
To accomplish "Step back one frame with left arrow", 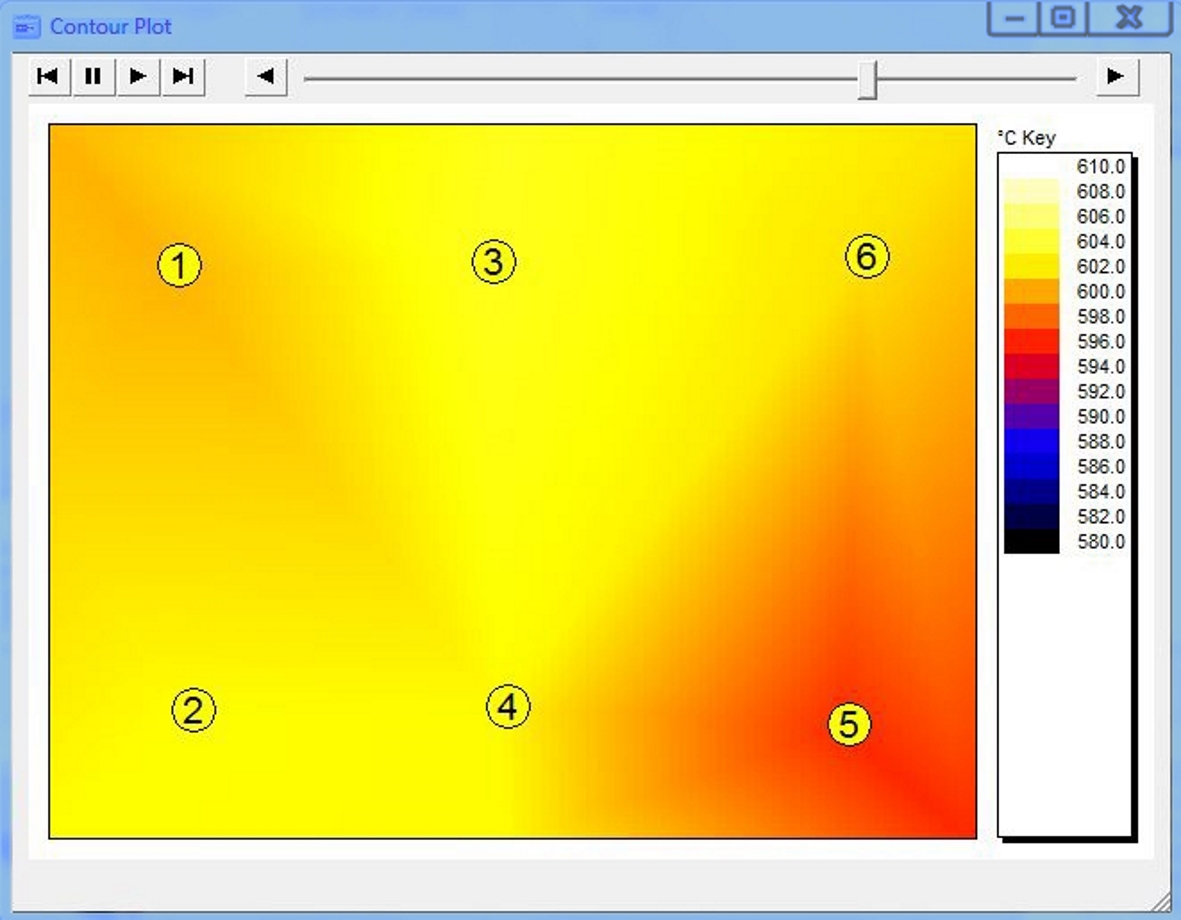I will point(264,76).
